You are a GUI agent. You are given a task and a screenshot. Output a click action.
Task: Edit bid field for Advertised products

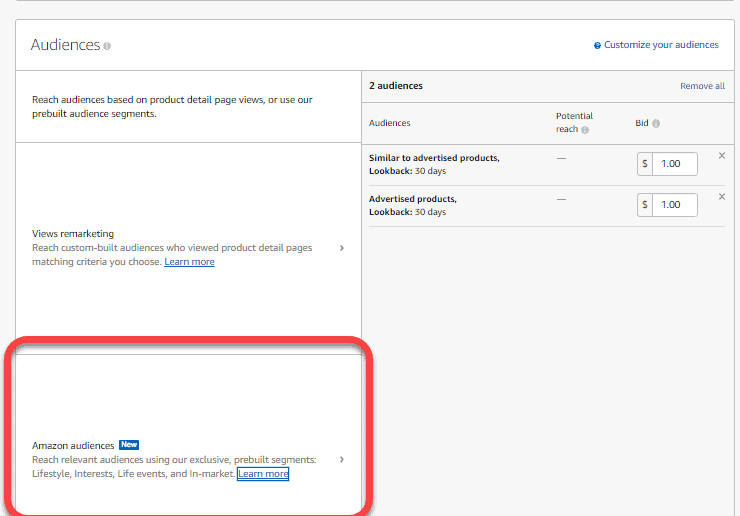[x=674, y=205]
